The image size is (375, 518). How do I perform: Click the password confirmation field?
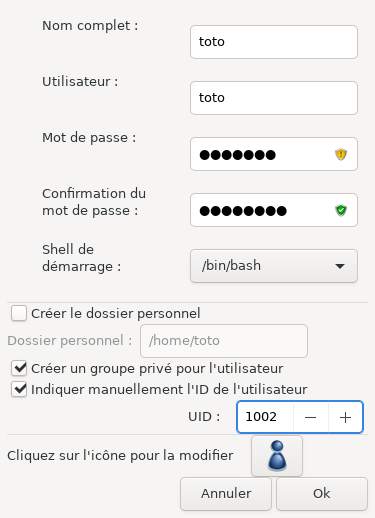[274, 210]
